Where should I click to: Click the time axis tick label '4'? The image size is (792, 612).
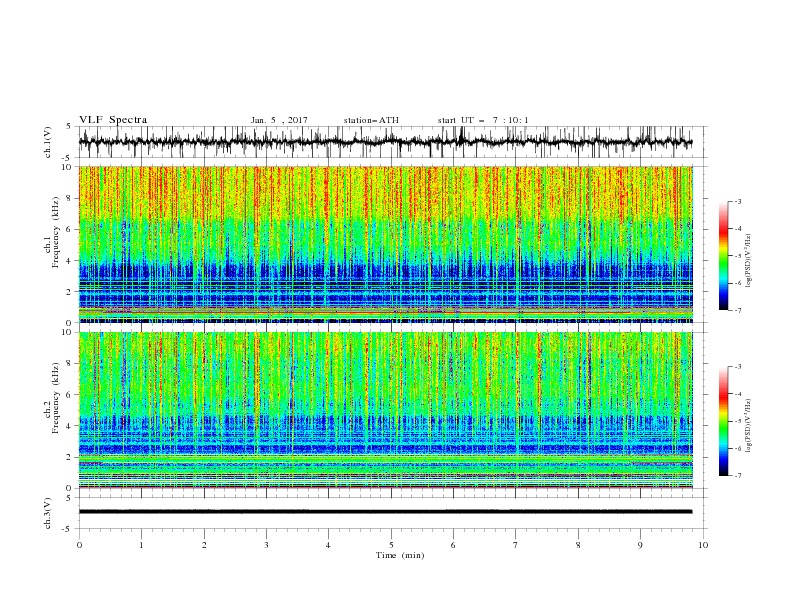tap(328, 545)
